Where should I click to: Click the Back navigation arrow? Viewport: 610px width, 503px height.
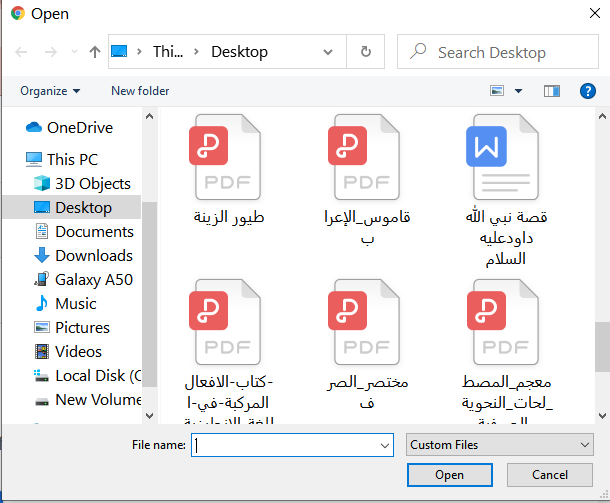point(21,52)
